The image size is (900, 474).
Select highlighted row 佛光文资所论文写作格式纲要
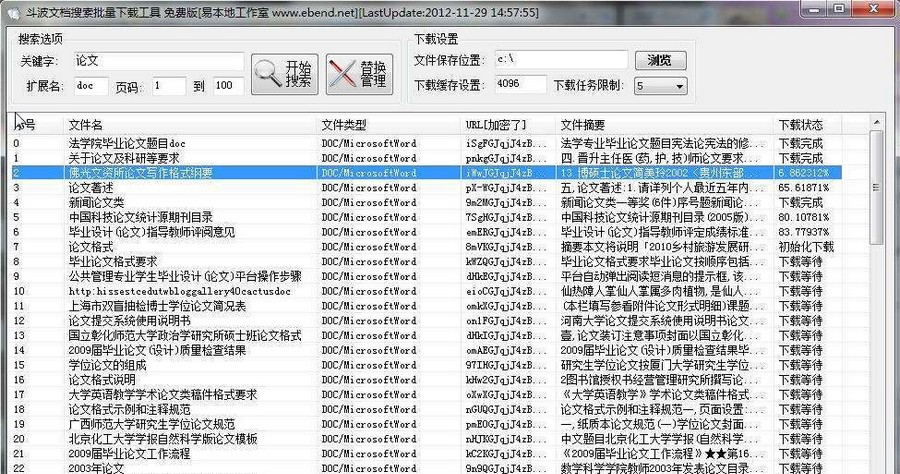pyautogui.click(x=426, y=173)
